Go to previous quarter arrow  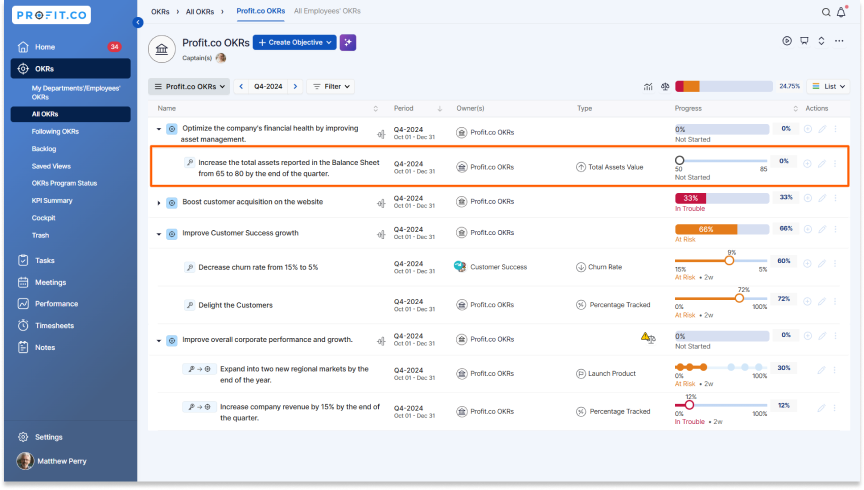point(241,87)
